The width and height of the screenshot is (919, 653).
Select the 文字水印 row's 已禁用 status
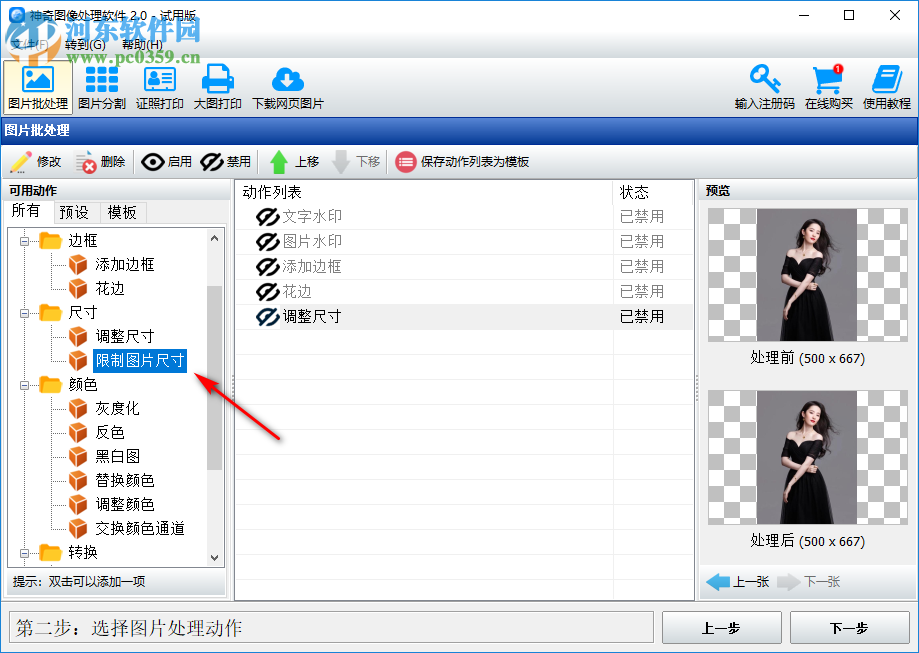pyautogui.click(x=642, y=217)
